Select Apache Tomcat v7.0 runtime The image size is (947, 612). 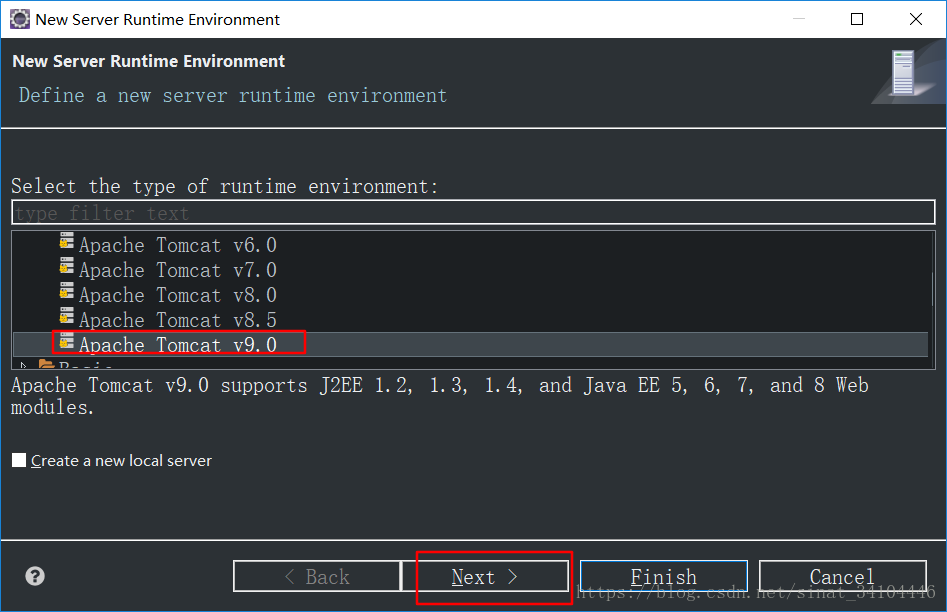[178, 270]
